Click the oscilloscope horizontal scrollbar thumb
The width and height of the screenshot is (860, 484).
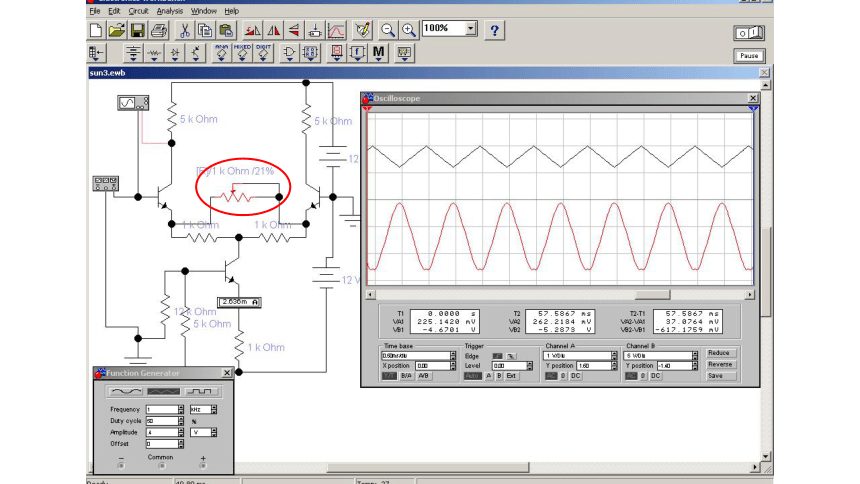pos(652,295)
